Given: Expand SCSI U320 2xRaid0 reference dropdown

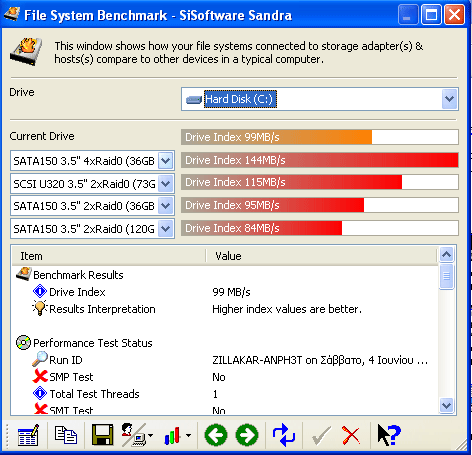Looking at the screenshot, I should (x=166, y=184).
